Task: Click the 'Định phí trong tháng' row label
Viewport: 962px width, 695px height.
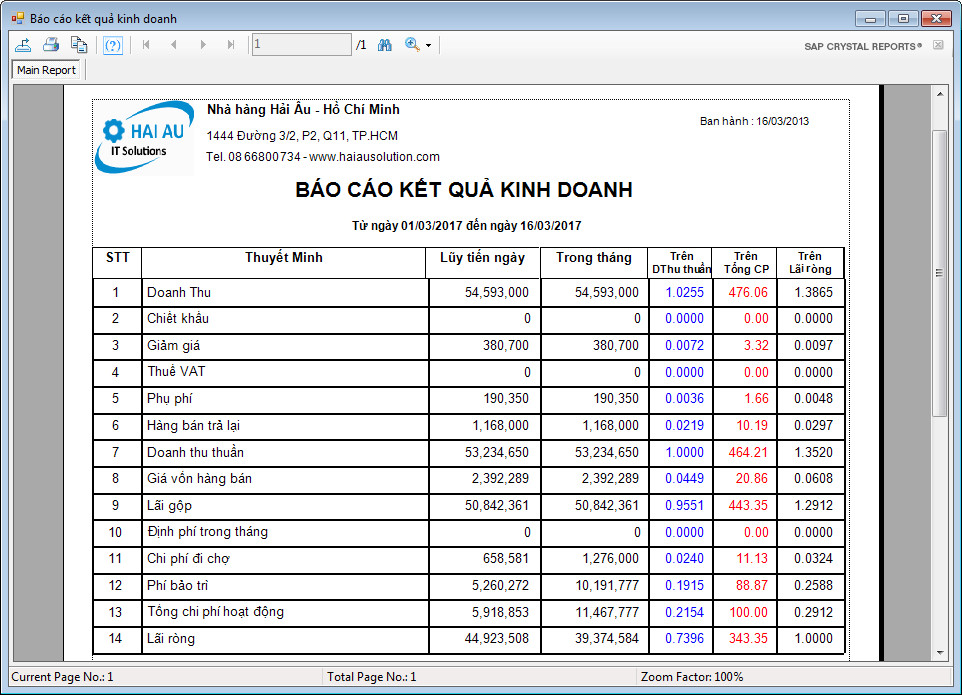Action: click(207, 532)
